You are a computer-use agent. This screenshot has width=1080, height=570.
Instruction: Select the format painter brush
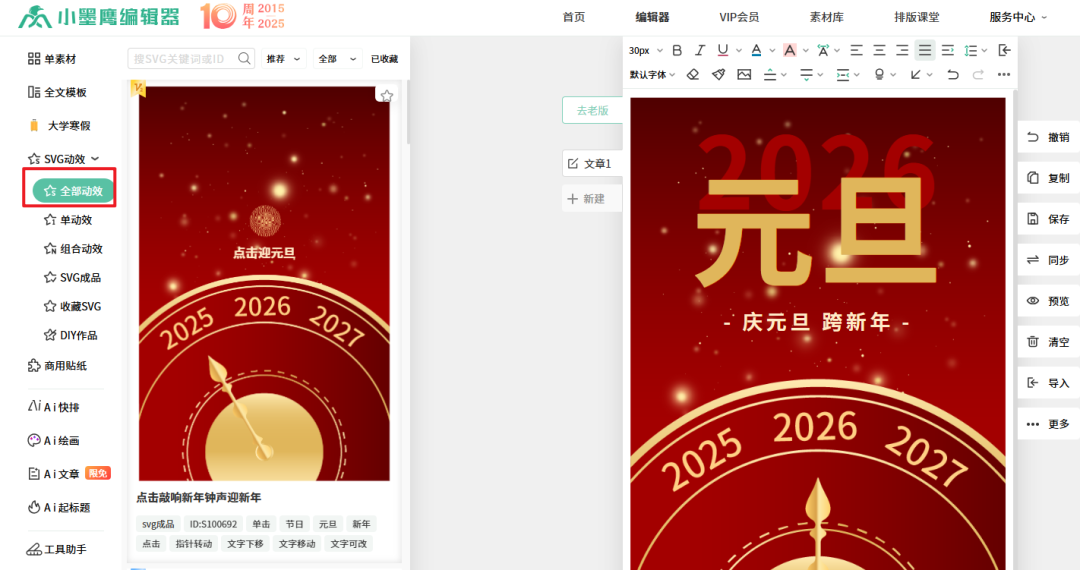718,74
